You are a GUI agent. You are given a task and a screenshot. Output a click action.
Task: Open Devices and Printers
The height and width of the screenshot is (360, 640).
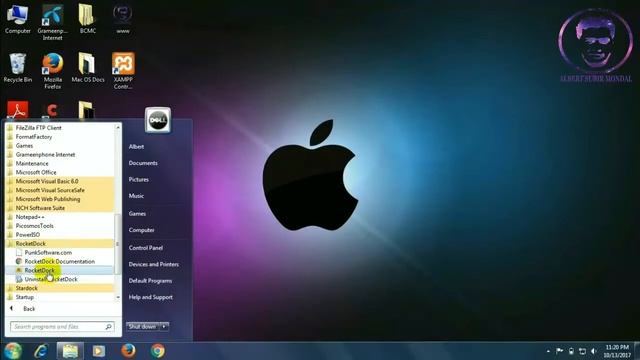[x=153, y=264]
